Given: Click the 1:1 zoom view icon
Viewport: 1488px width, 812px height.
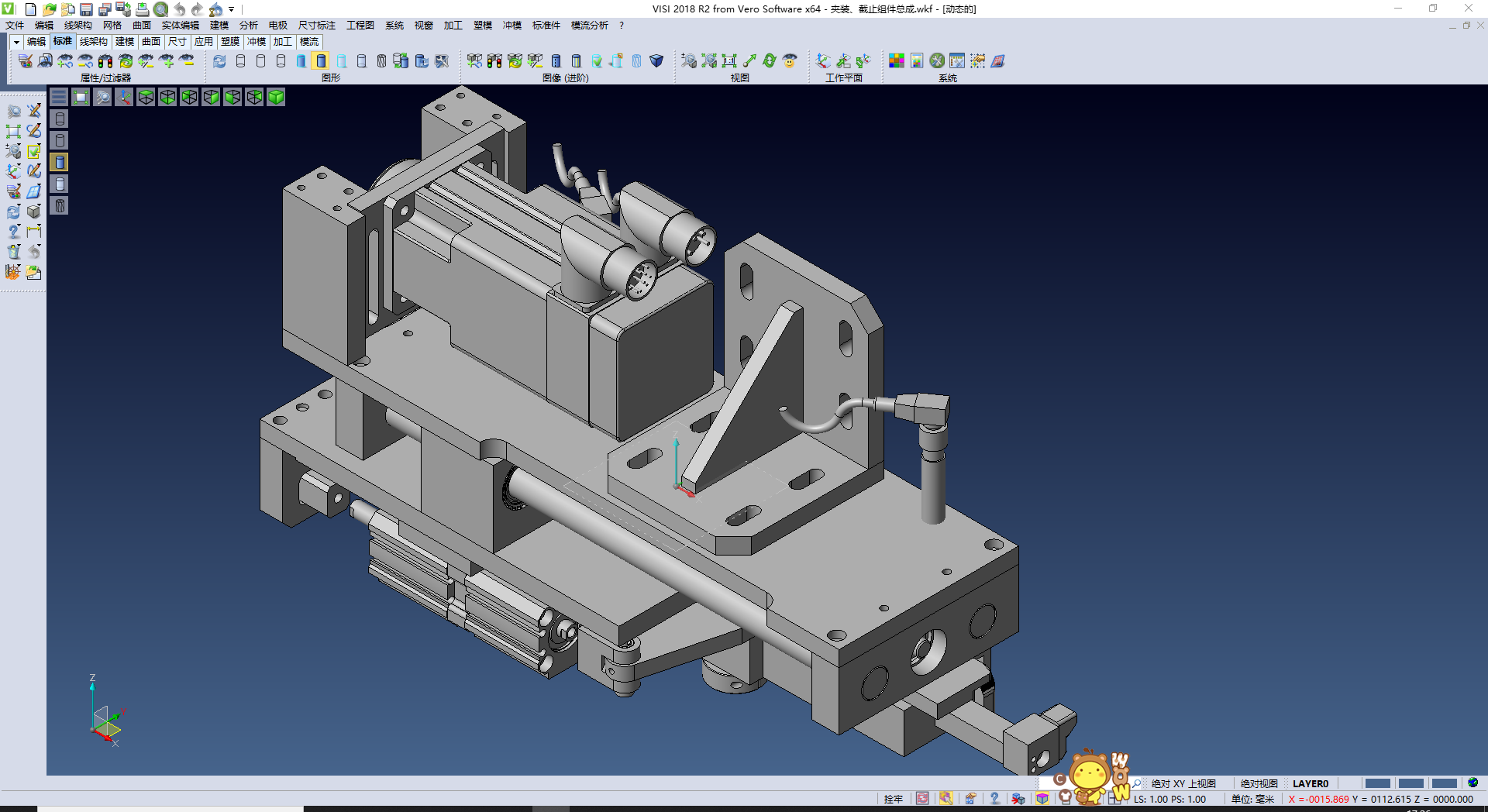Looking at the screenshot, I should (729, 60).
